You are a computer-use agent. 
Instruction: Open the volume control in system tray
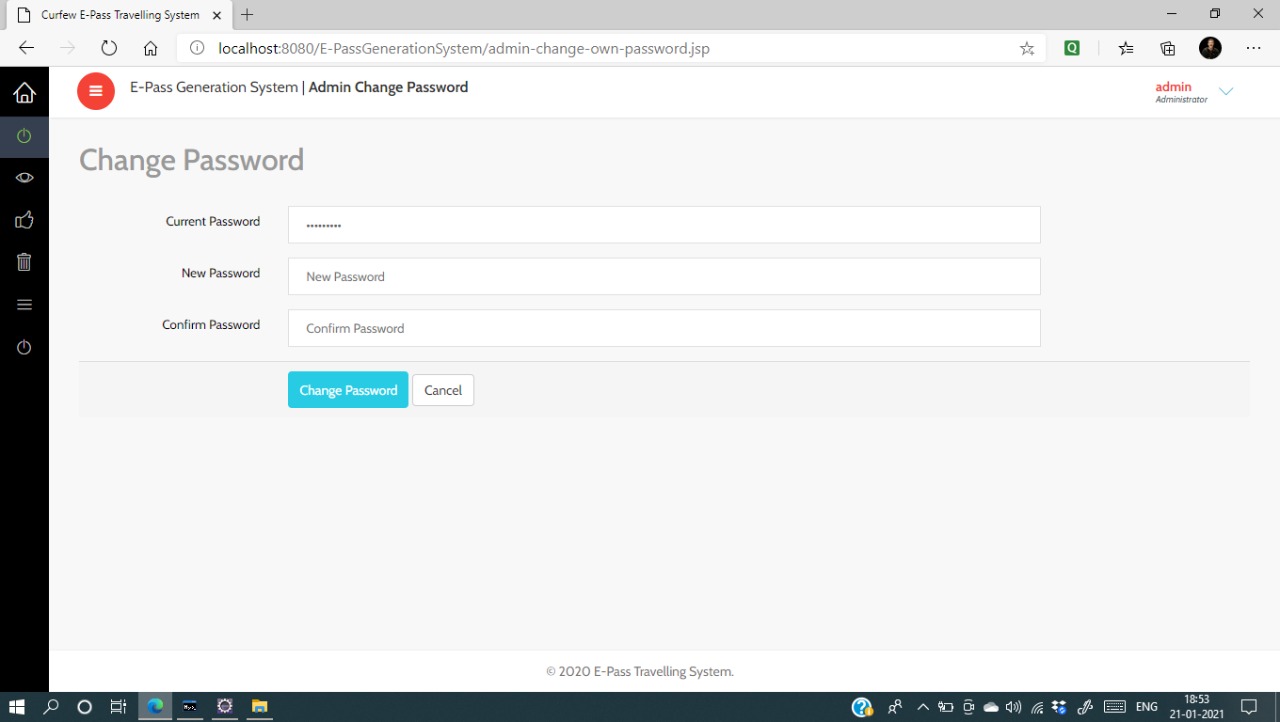(x=1013, y=707)
